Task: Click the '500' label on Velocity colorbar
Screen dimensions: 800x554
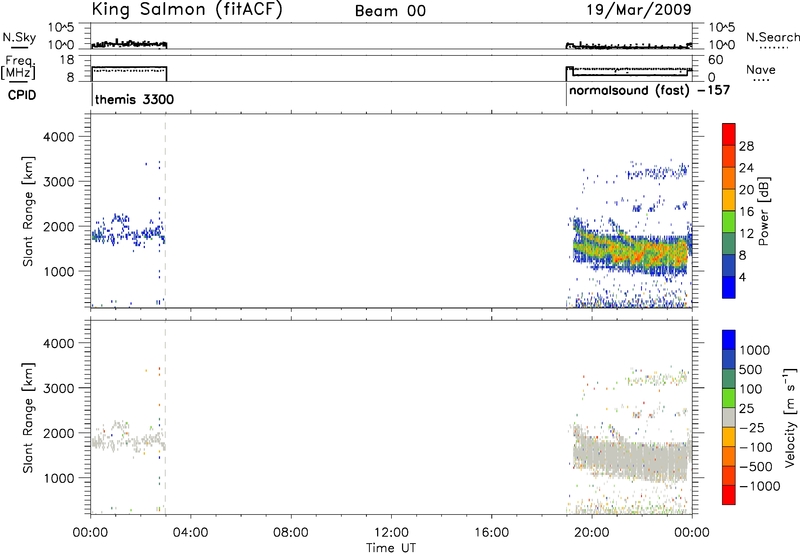Action: [750, 369]
